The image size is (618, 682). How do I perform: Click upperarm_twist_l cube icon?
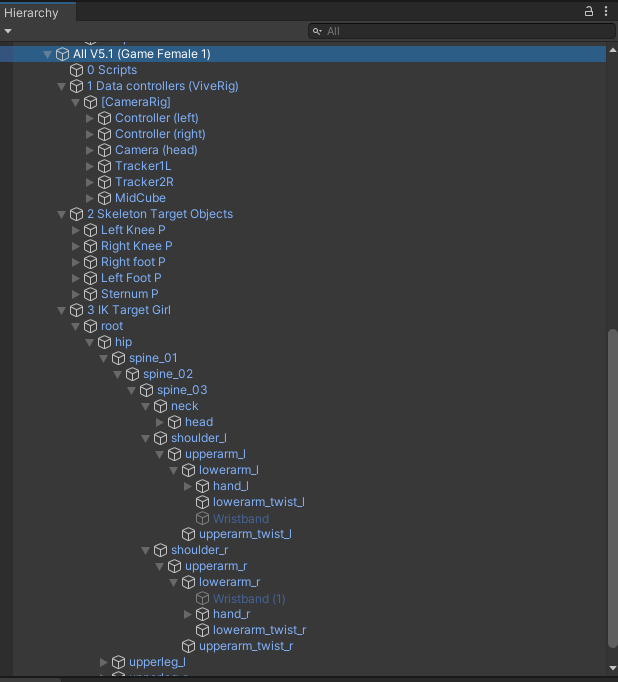coord(188,534)
